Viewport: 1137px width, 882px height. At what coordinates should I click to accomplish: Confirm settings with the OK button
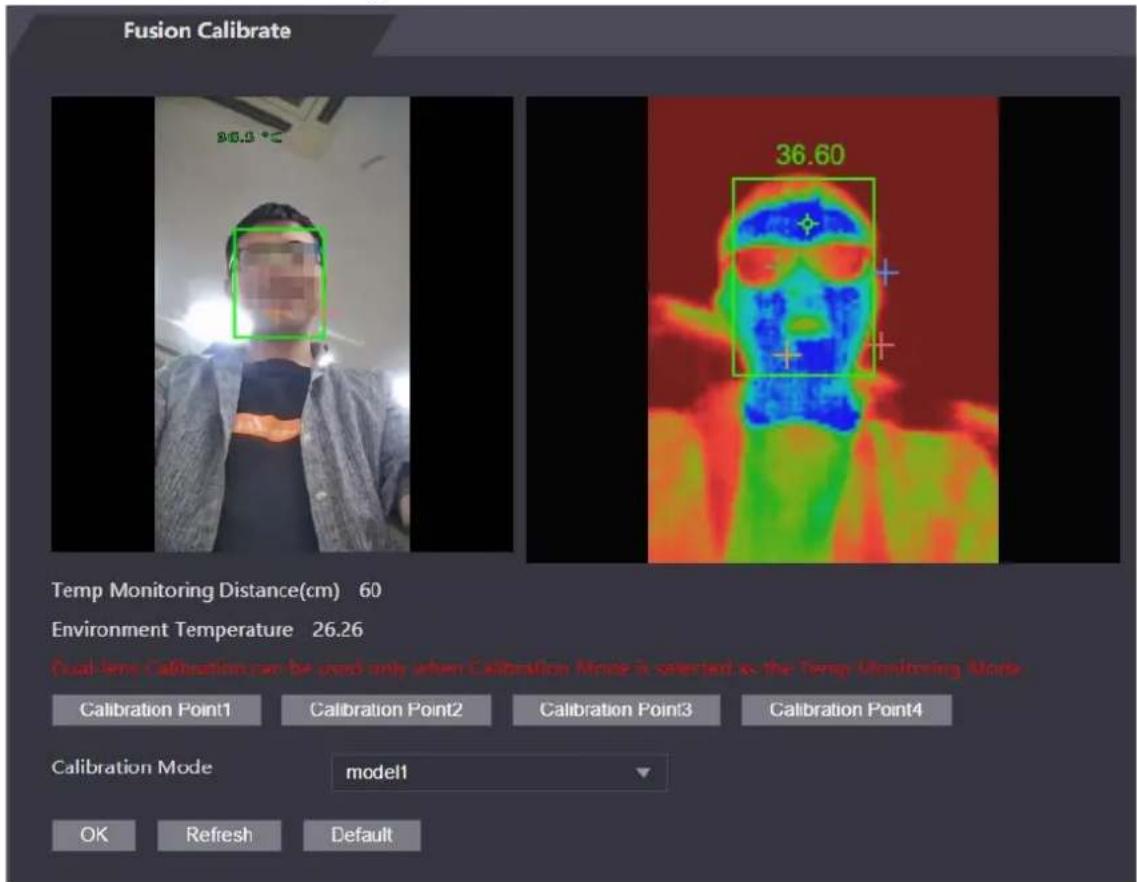(x=94, y=835)
